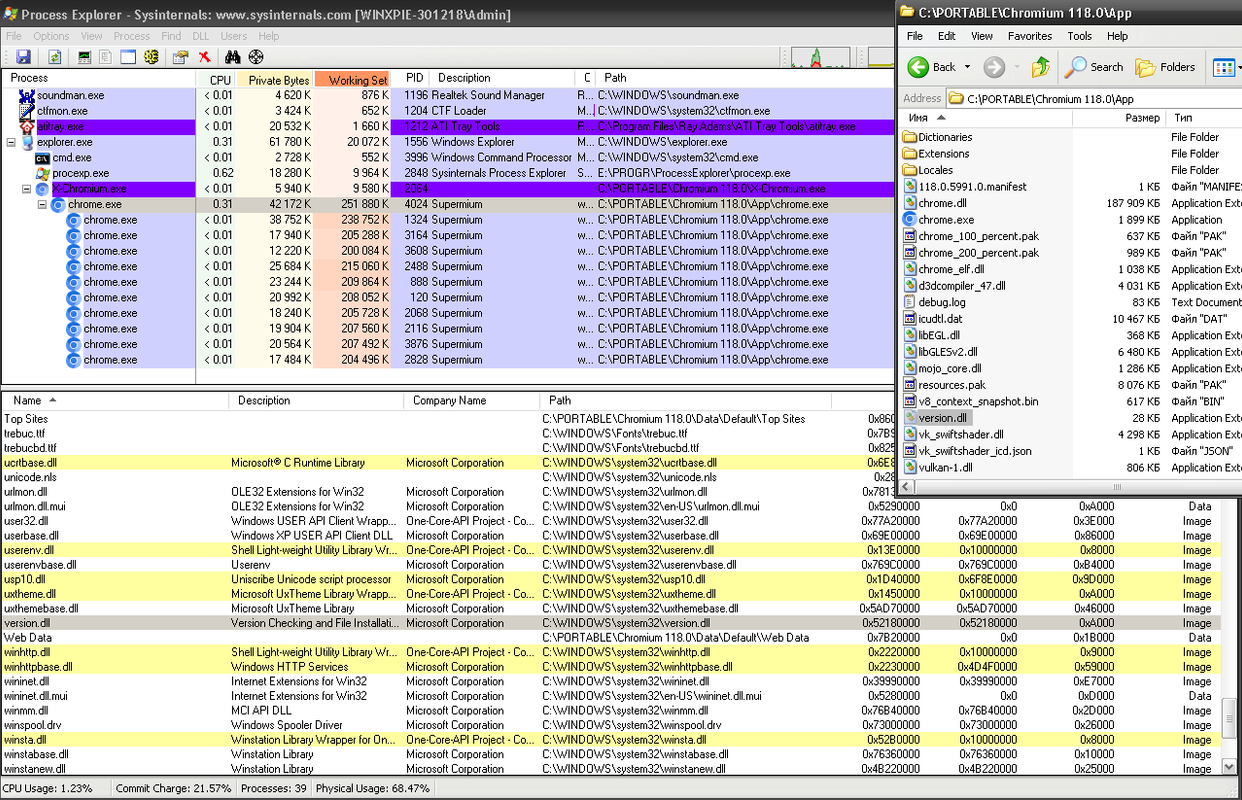The image size is (1242, 800).
Task: Click the Up folder icon in Explorer
Action: (1041, 67)
